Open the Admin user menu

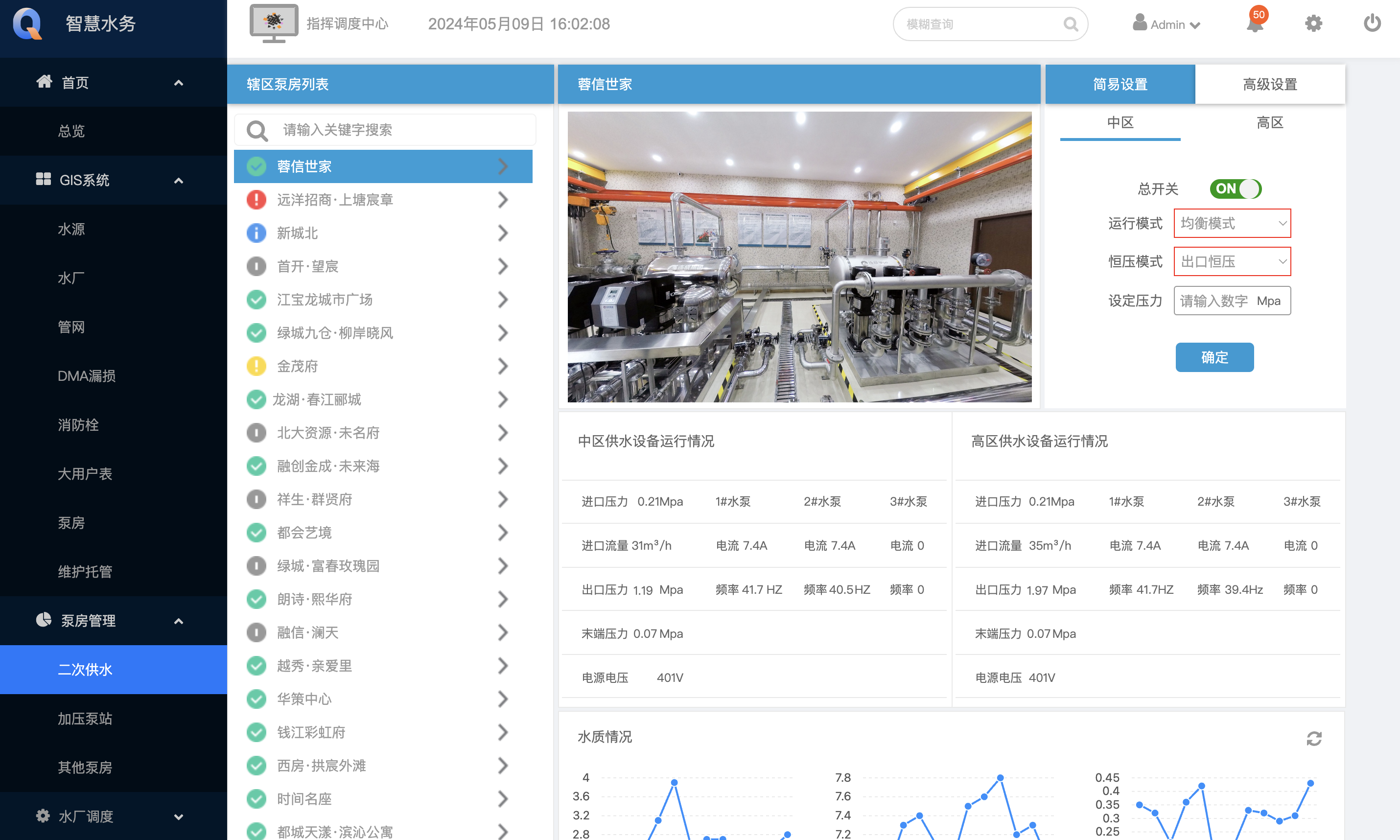[1167, 24]
